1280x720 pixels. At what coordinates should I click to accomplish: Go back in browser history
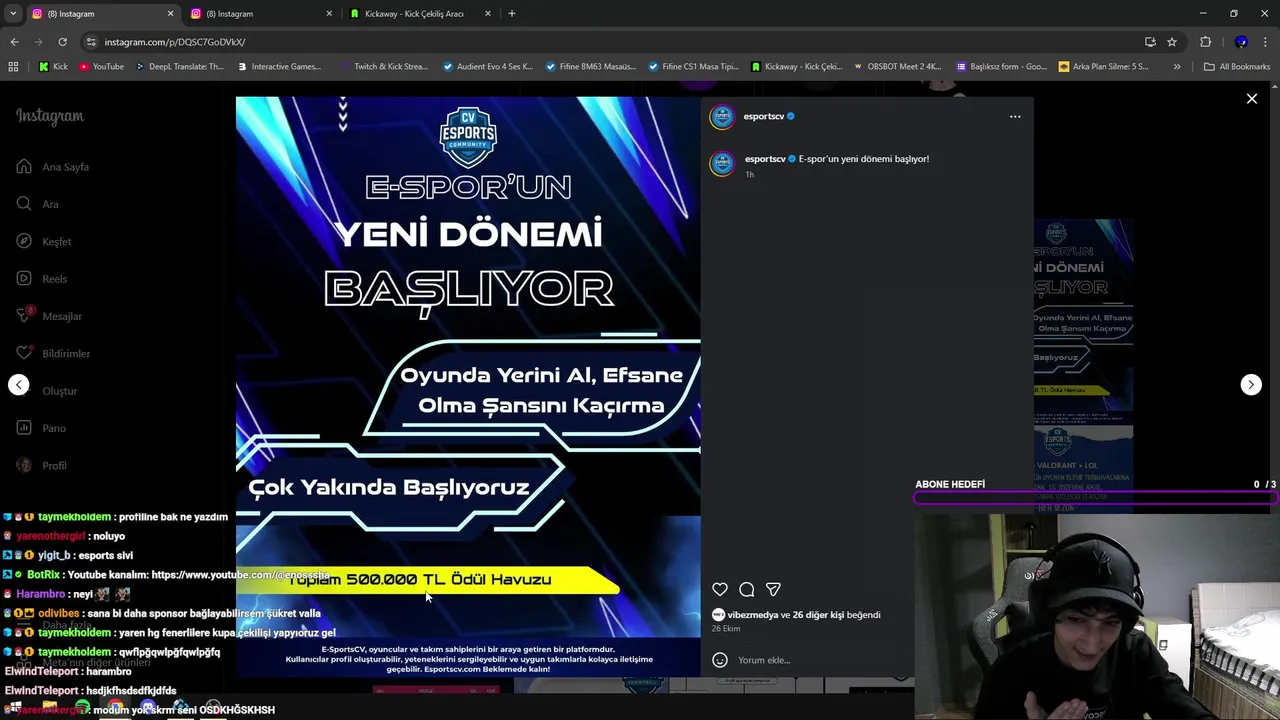[x=14, y=42]
